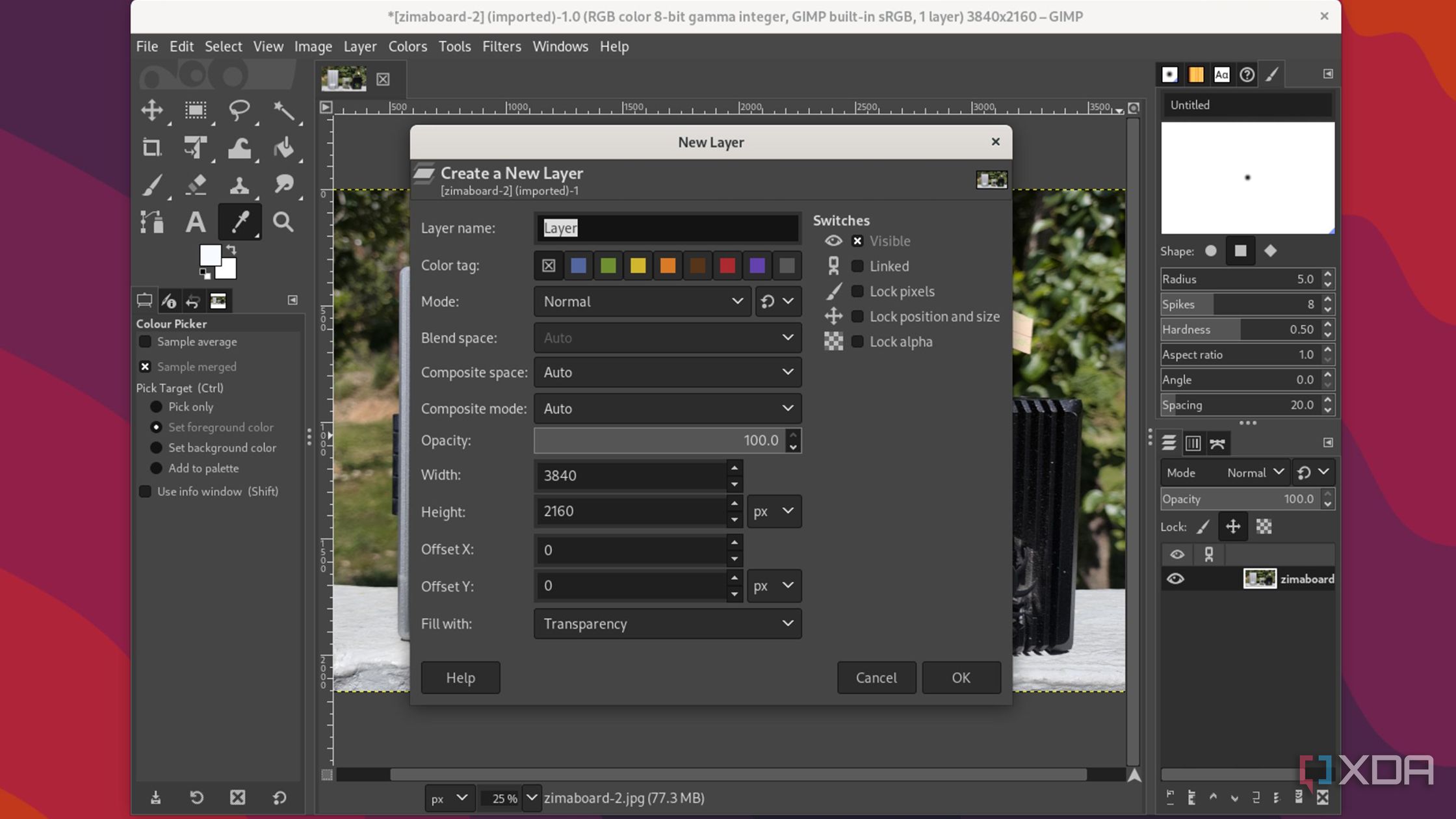
Task: Open the Undo History tab icon
Action: pyautogui.click(x=193, y=300)
